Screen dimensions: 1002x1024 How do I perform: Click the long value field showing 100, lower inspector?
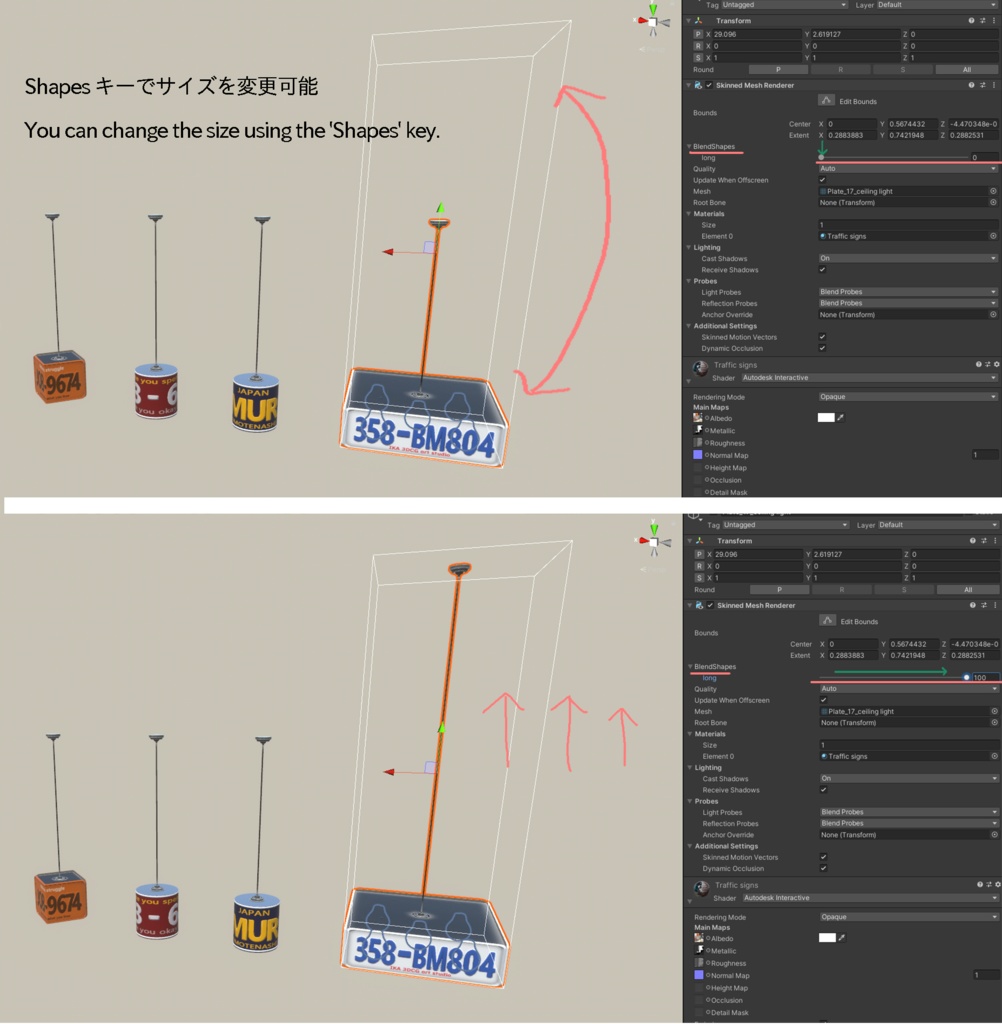coord(986,677)
